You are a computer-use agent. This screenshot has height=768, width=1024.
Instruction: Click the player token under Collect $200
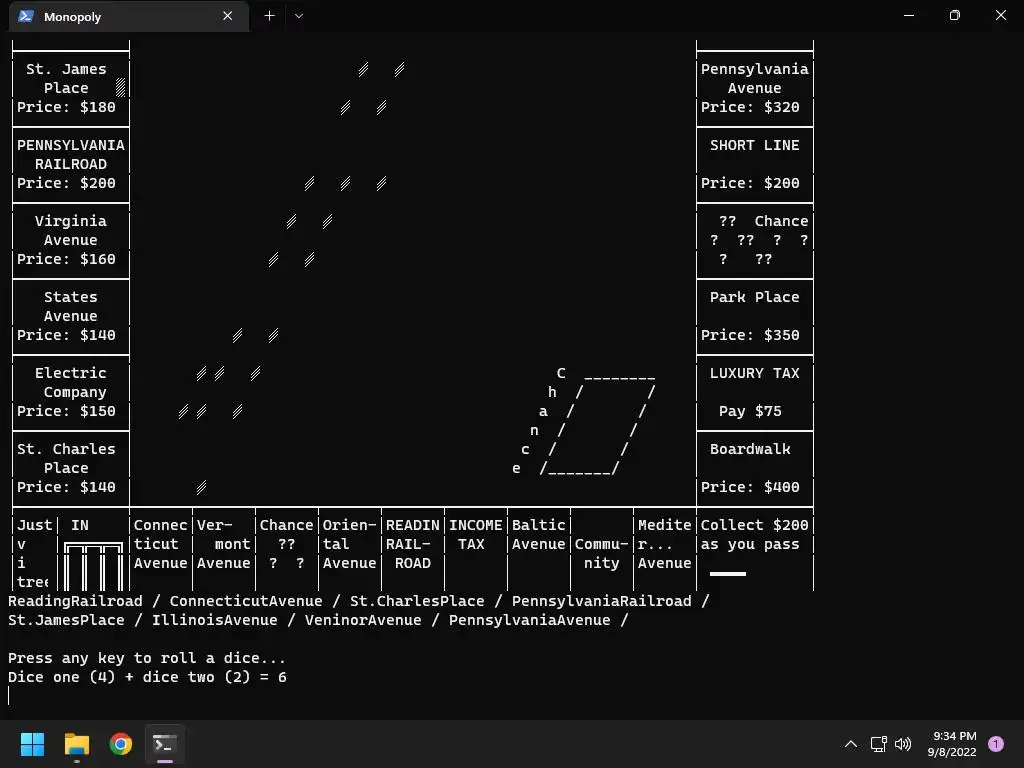[x=728, y=574]
